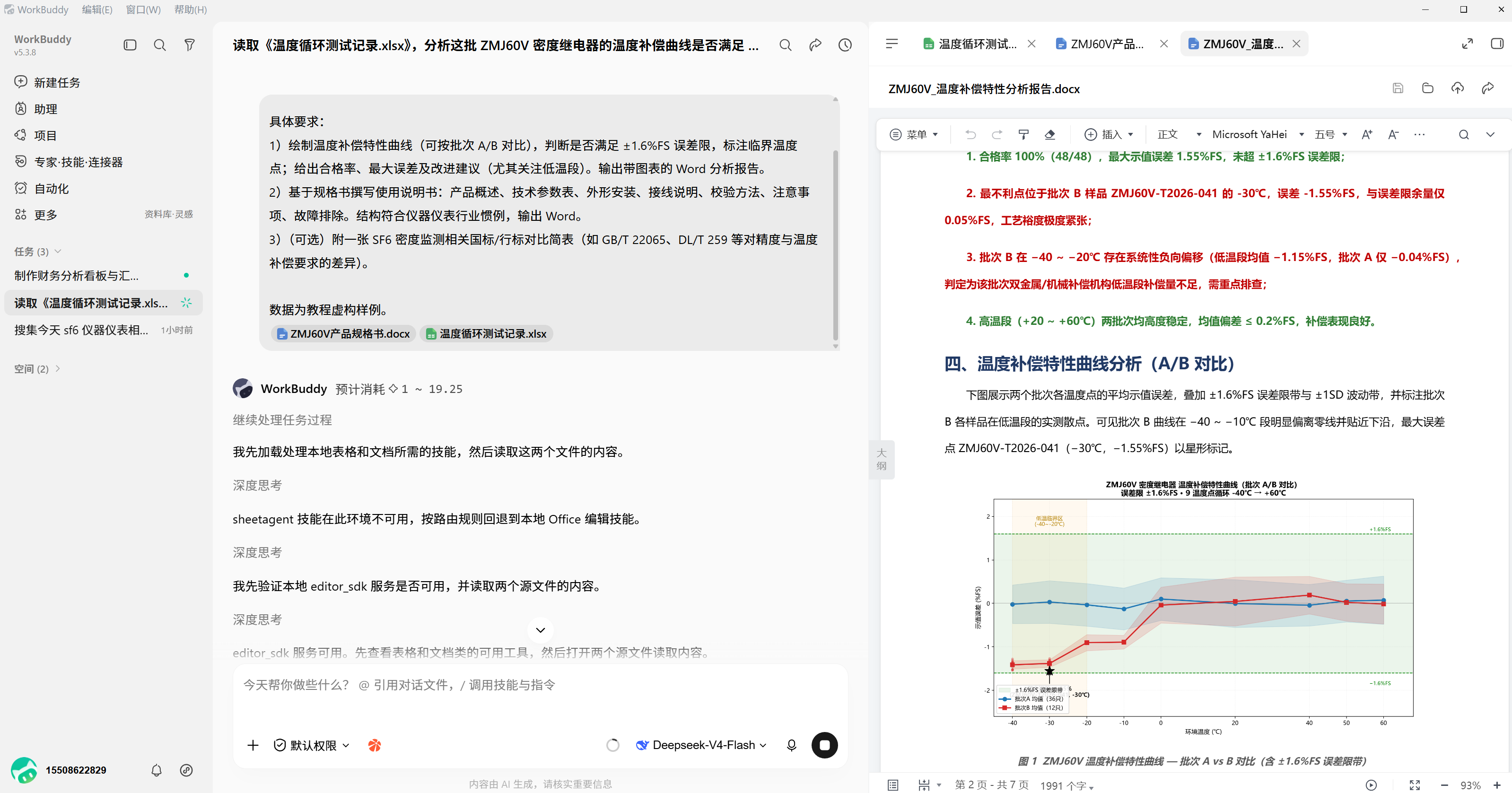1512x793 pixels.
Task: Open 资料库·灵感 link
Action: coord(168,214)
